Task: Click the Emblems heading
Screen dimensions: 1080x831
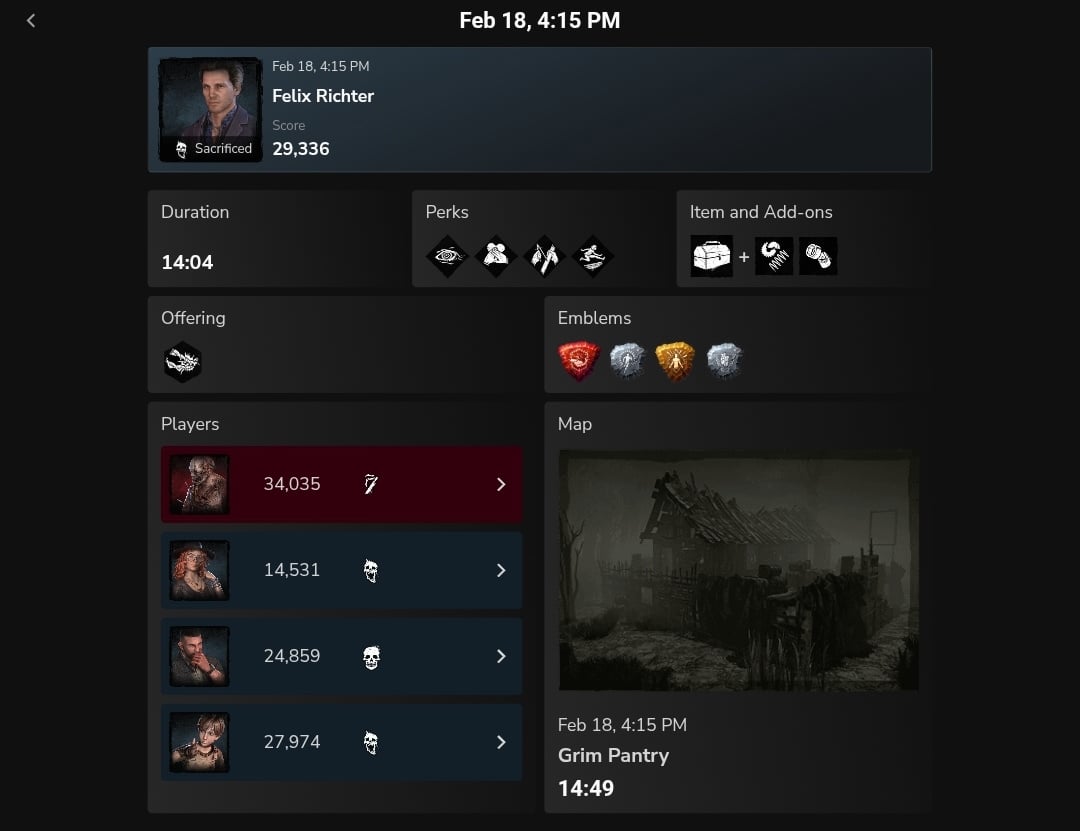Action: (x=594, y=318)
